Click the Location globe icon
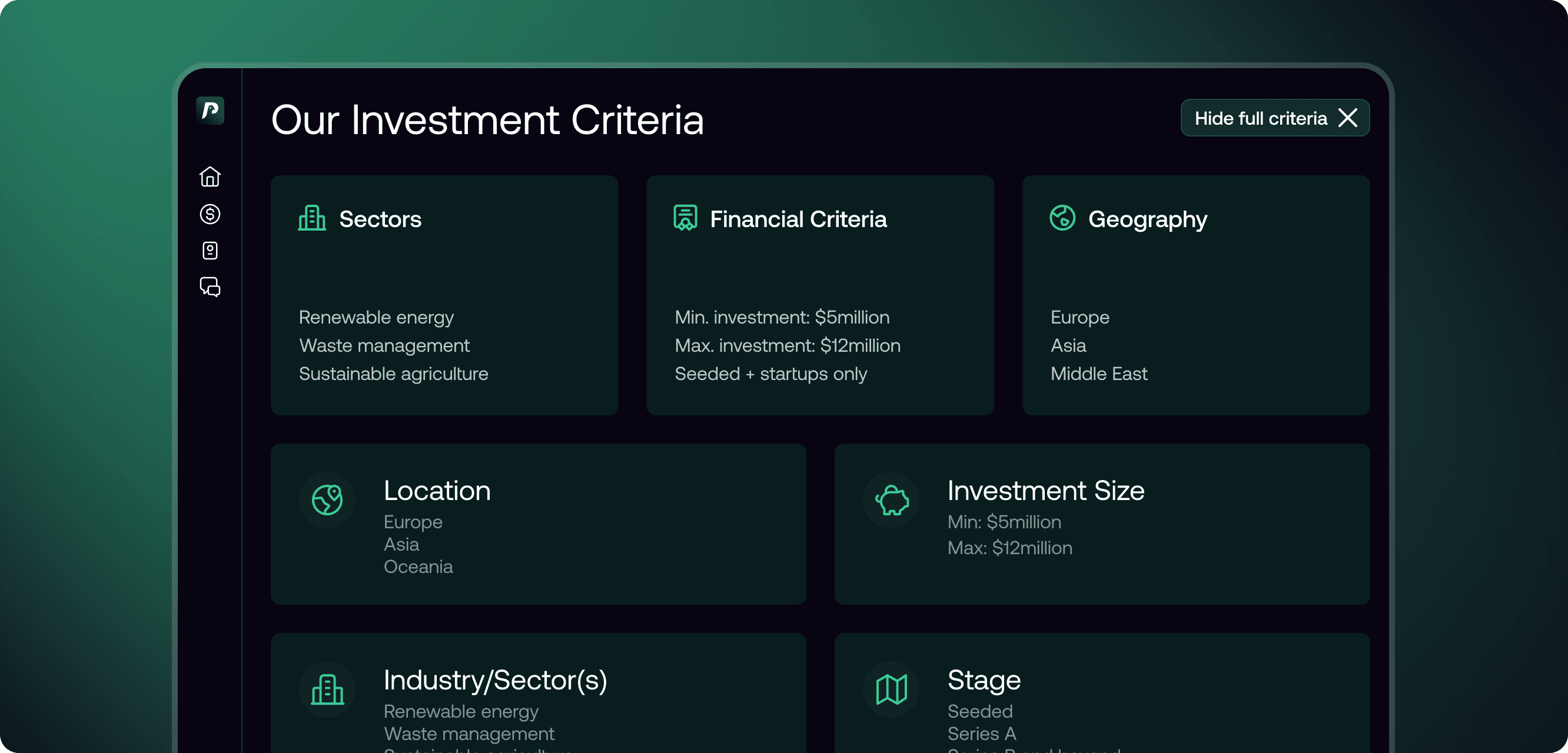 click(327, 500)
